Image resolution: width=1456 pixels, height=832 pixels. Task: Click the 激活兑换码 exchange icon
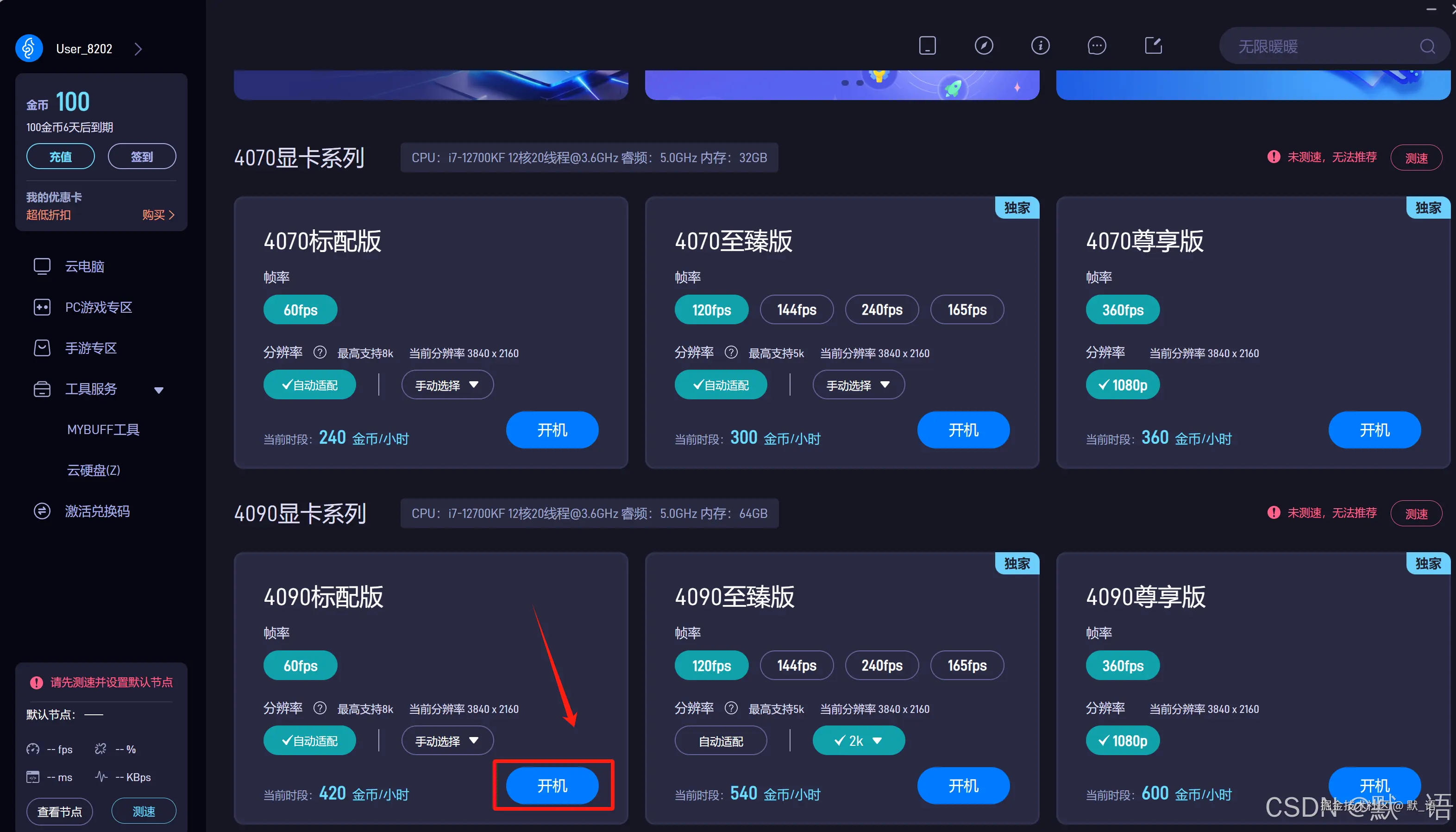coord(42,511)
